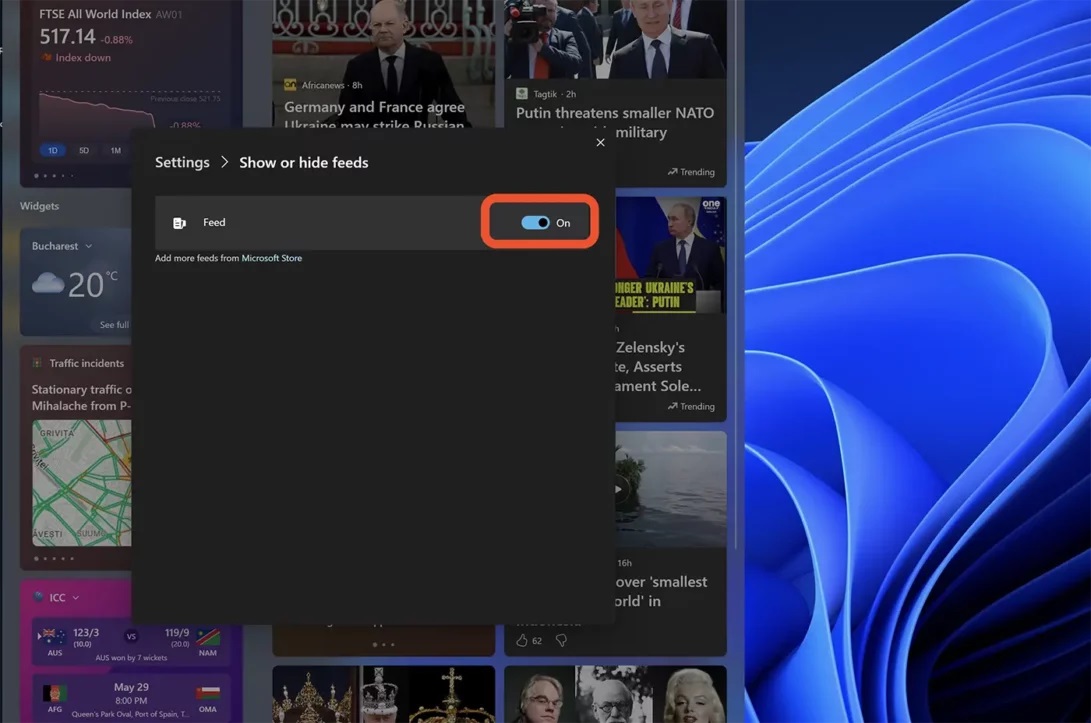Play the video on island news card

pos(620,489)
